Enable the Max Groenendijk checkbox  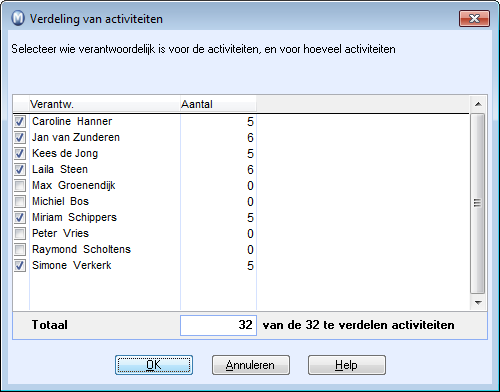[20, 185]
